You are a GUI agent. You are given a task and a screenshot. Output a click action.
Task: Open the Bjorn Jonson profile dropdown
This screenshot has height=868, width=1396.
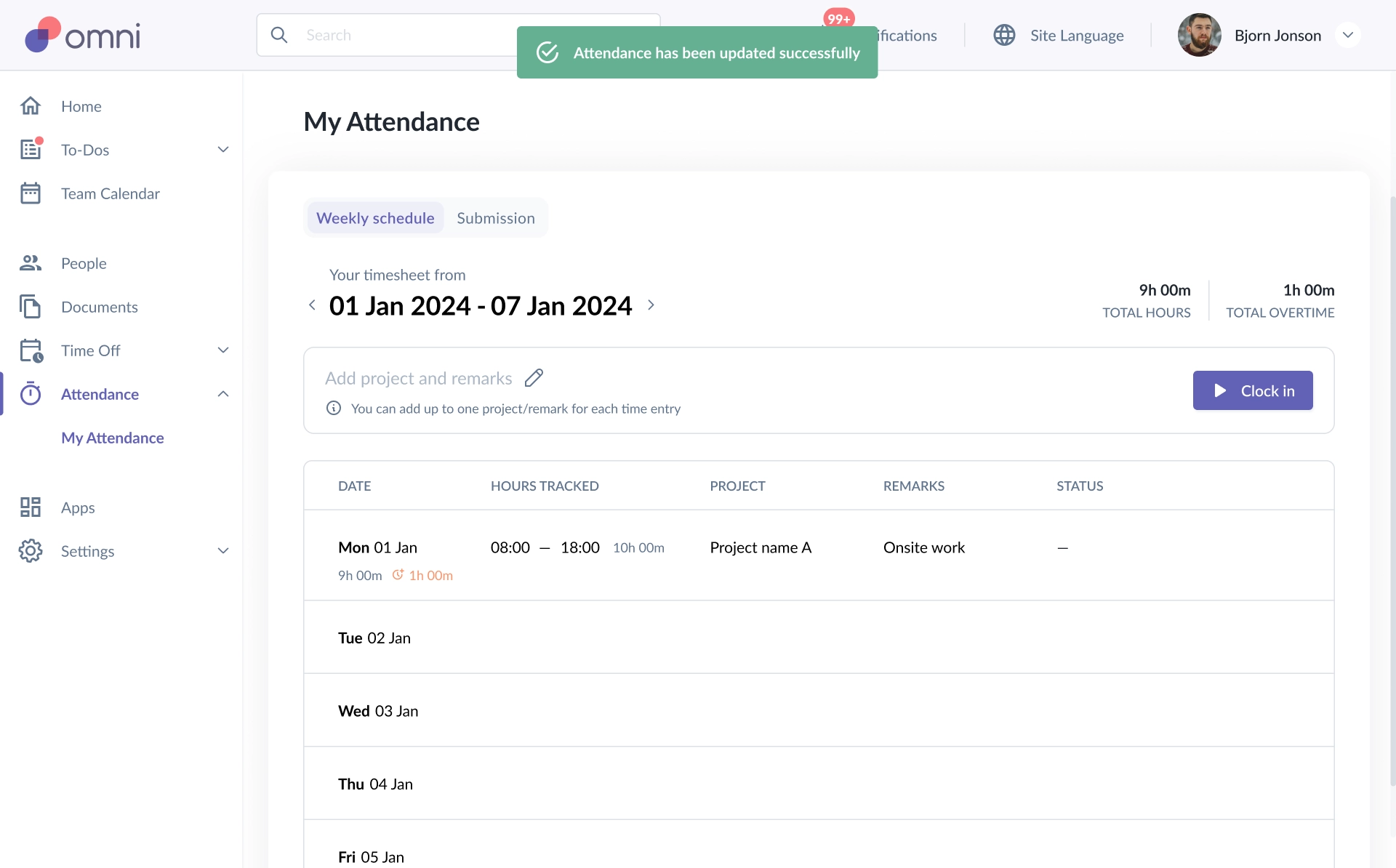click(x=1347, y=35)
